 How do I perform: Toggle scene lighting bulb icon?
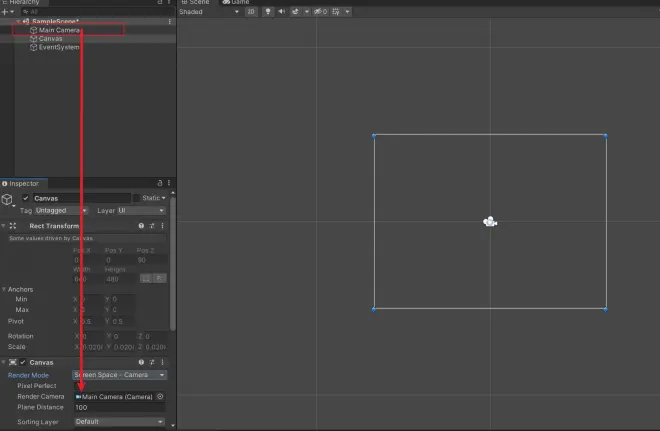pyautogui.click(x=268, y=12)
